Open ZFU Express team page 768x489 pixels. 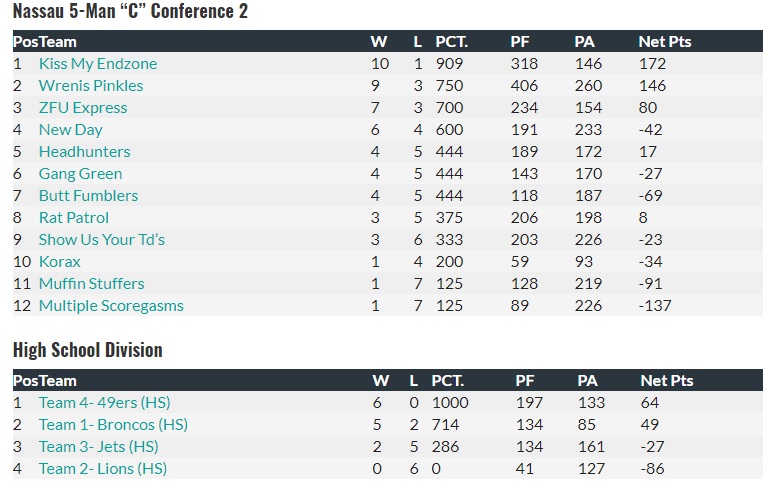click(x=83, y=108)
